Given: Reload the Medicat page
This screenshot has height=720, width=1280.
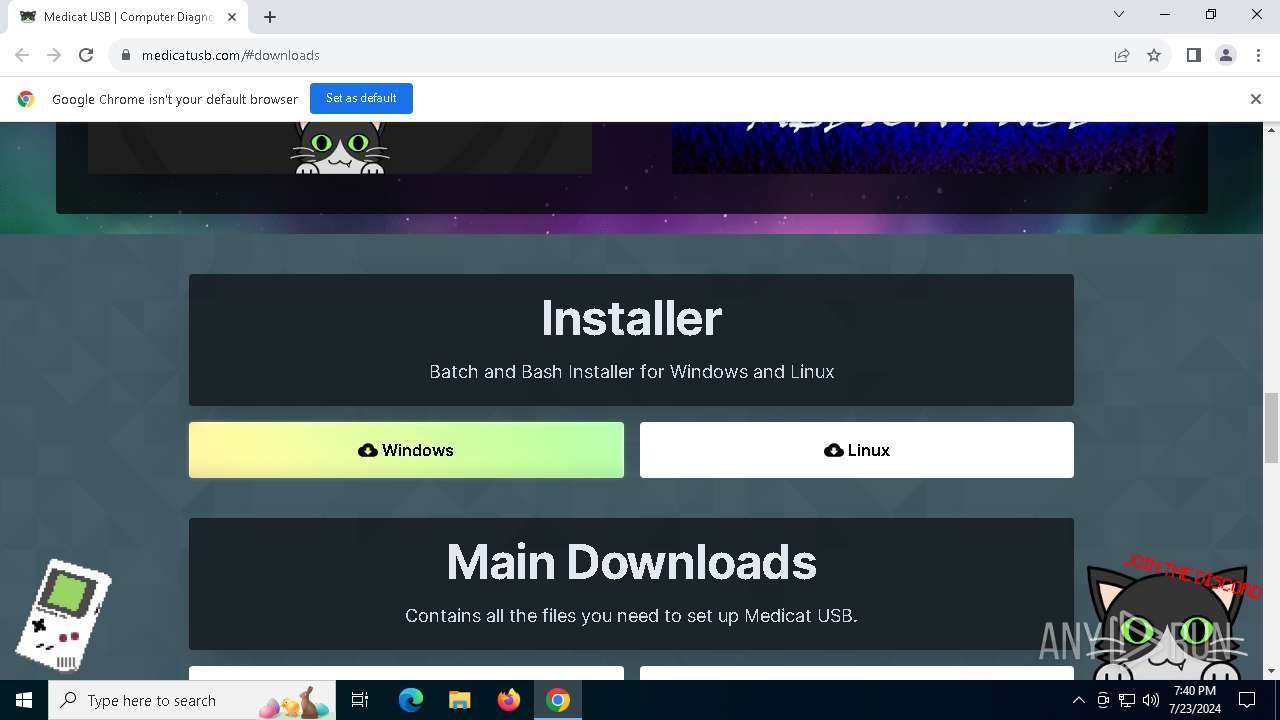Looking at the screenshot, I should 86,55.
